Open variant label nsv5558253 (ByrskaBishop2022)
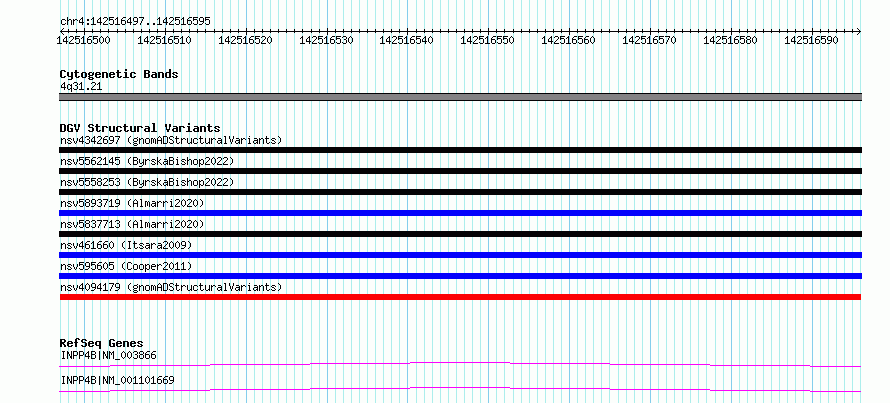 click(147, 182)
